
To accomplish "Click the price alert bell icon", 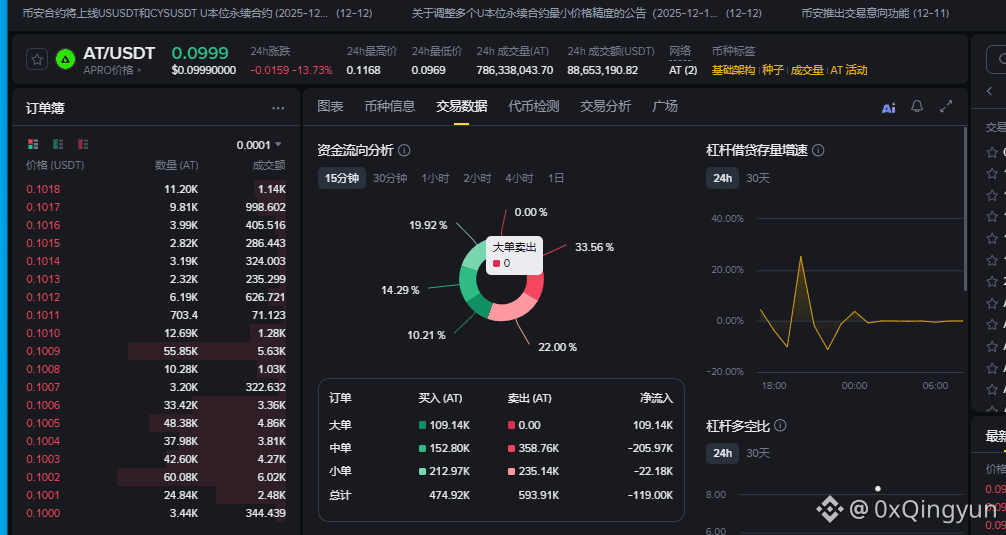I will click(x=917, y=106).
